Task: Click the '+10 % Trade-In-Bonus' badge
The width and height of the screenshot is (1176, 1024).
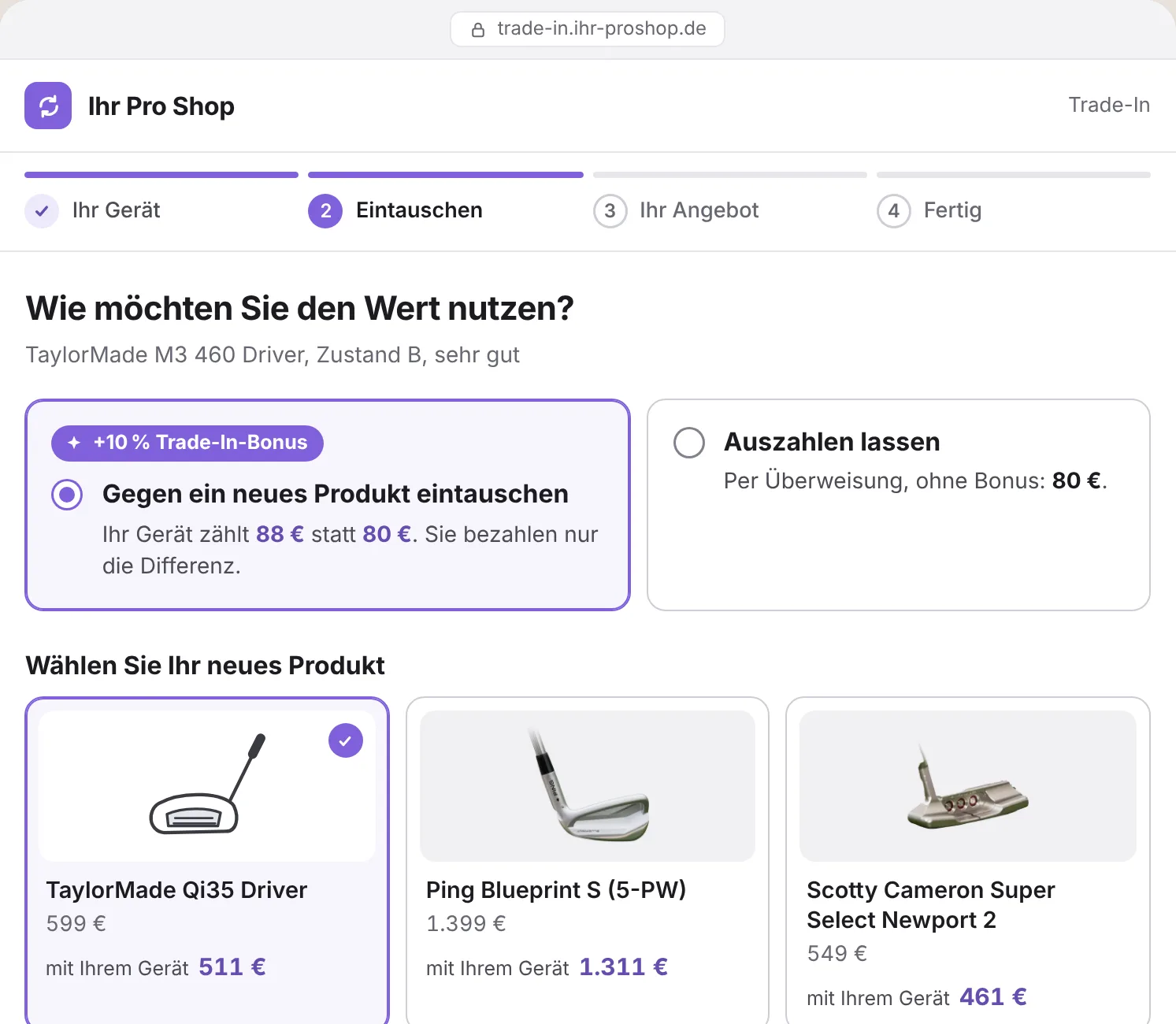Action: (187, 443)
